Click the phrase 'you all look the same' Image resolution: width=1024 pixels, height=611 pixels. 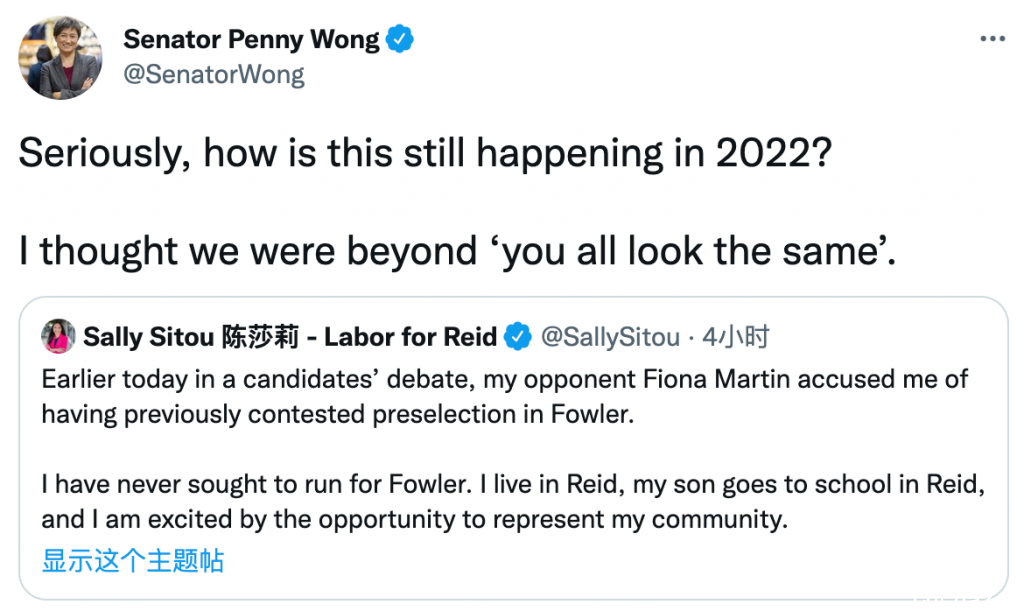tap(688, 252)
